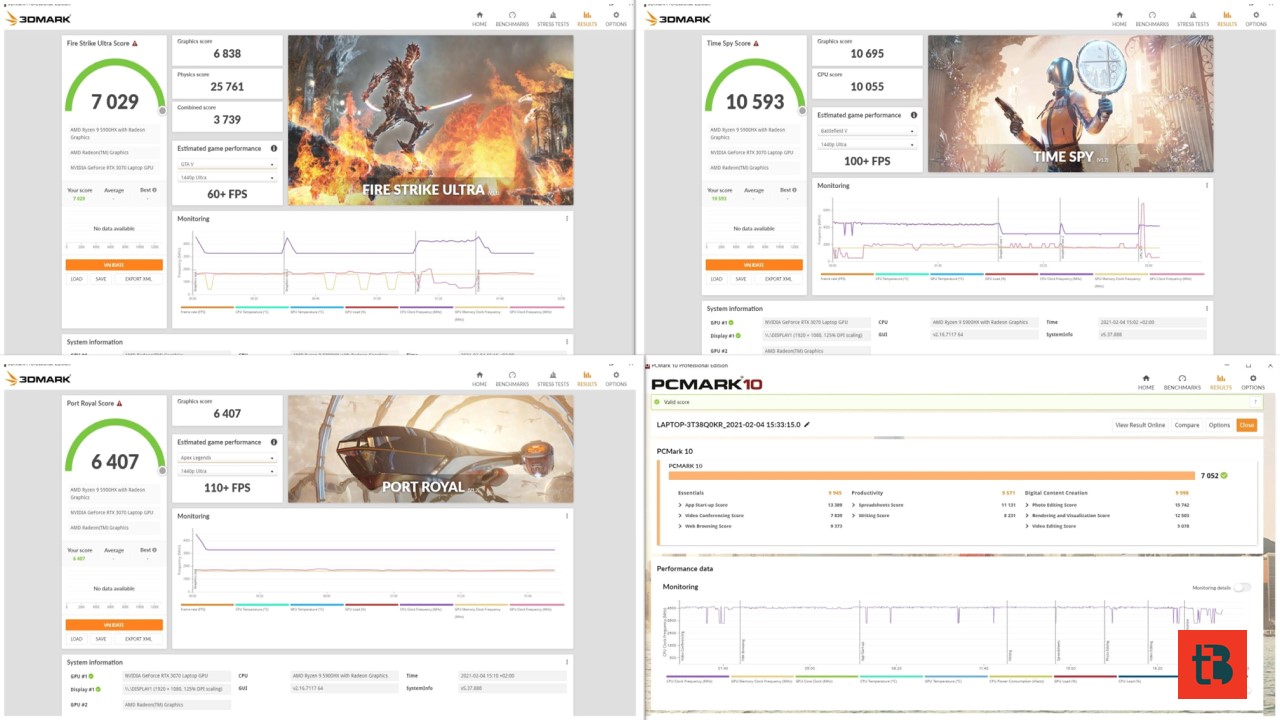Click warning icon beside Fire Strike Ultra Score

(135, 44)
